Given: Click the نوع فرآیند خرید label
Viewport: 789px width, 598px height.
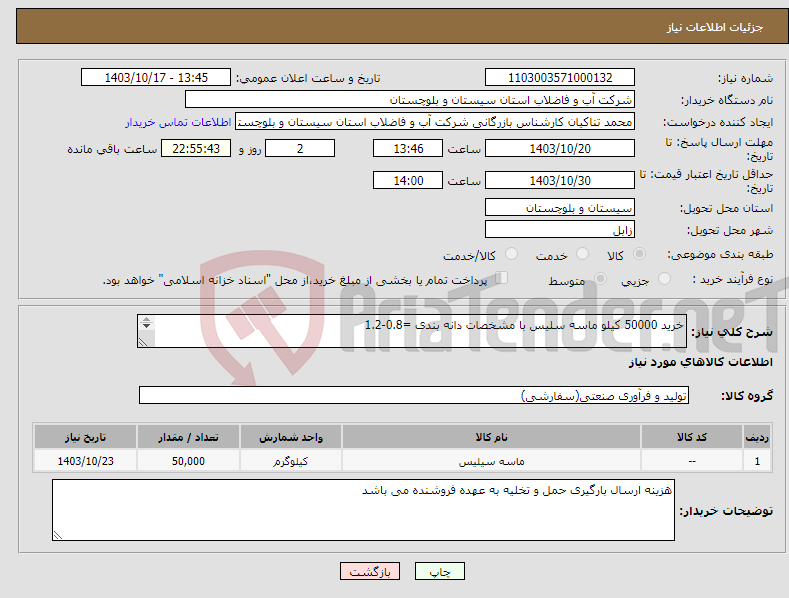Looking at the screenshot, I should tap(733, 279).
